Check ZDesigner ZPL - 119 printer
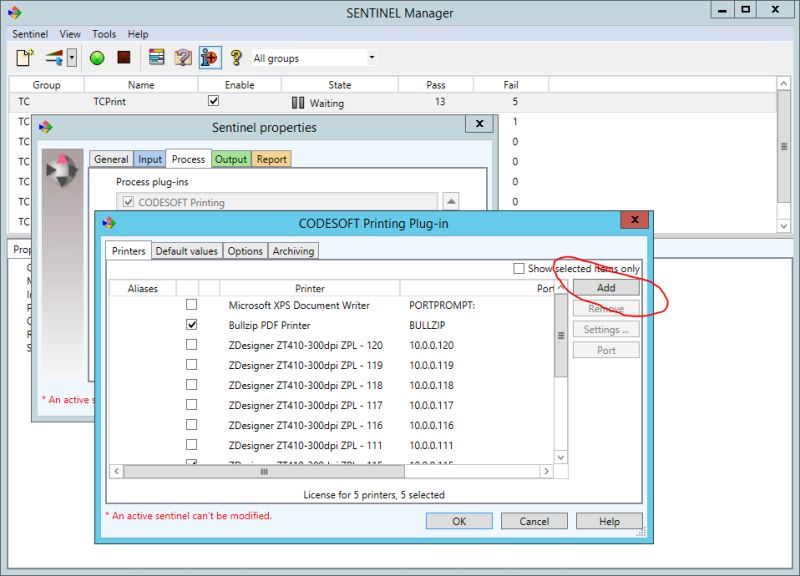The width and height of the screenshot is (800, 576). 191,365
